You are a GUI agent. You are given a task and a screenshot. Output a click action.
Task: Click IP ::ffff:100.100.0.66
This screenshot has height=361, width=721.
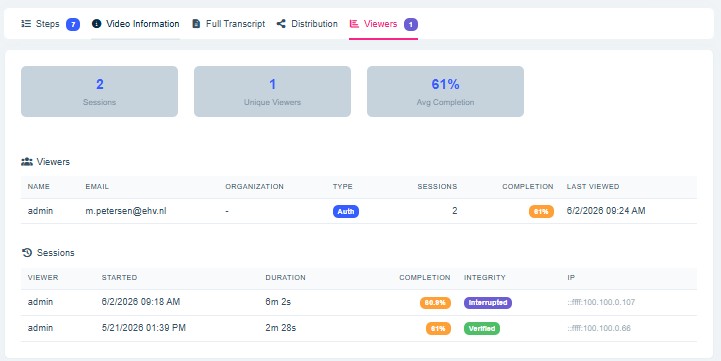599,328
